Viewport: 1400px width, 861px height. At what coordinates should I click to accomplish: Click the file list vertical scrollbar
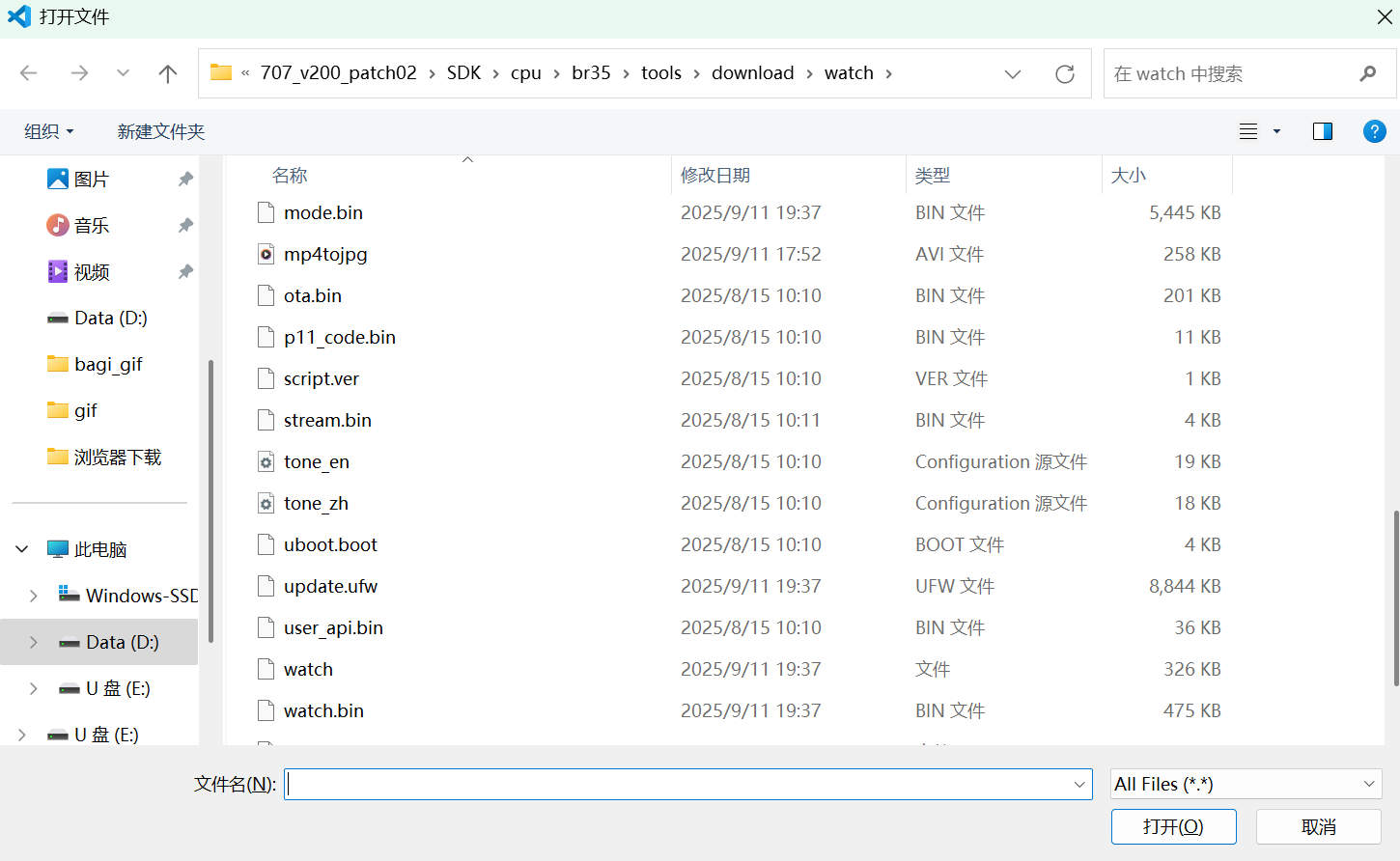click(1395, 598)
